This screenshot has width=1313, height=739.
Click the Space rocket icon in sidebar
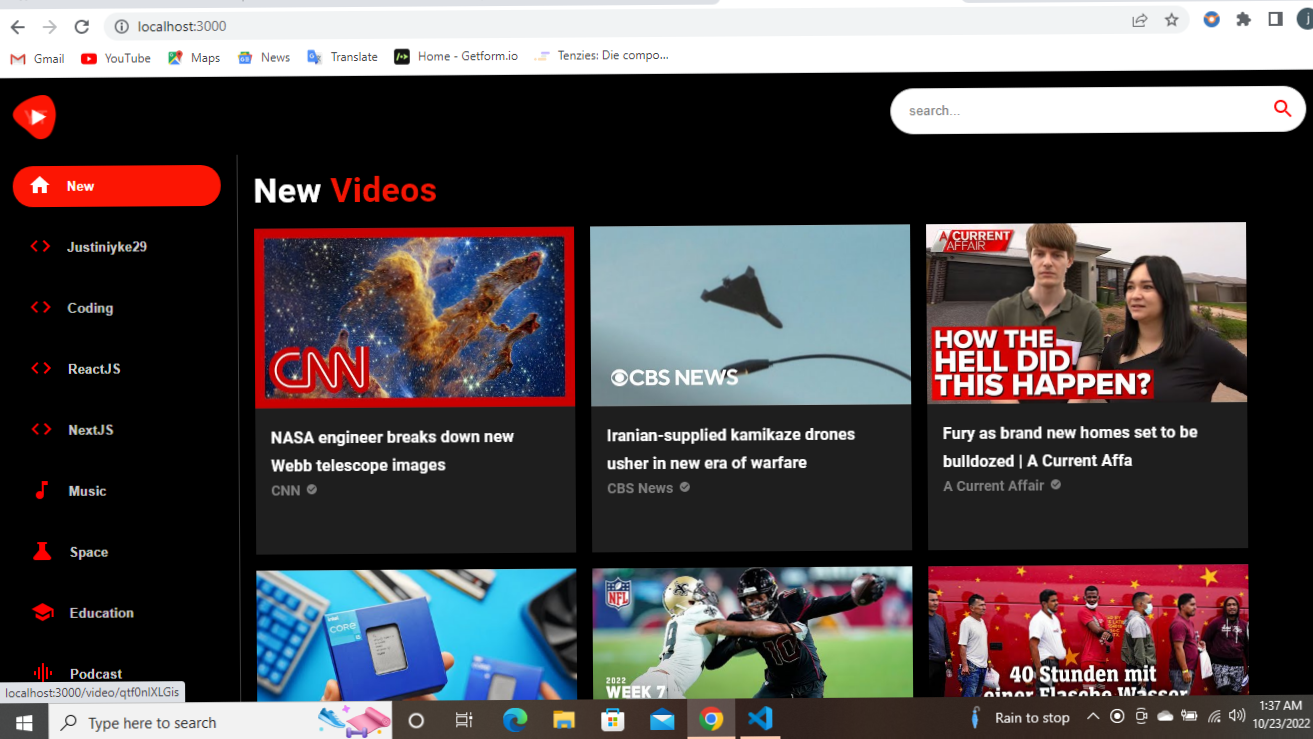point(40,551)
